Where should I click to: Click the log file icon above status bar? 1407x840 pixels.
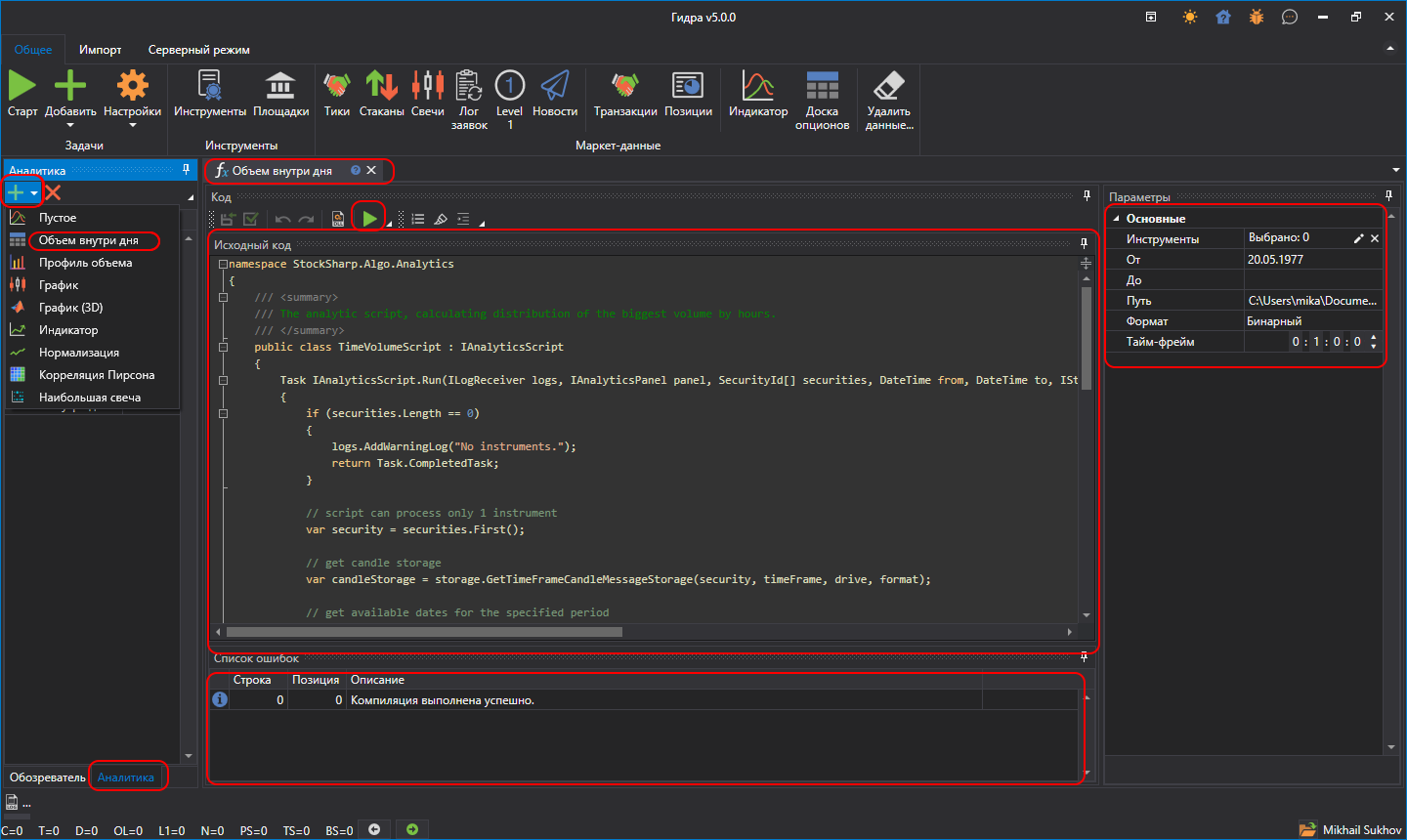coord(12,803)
